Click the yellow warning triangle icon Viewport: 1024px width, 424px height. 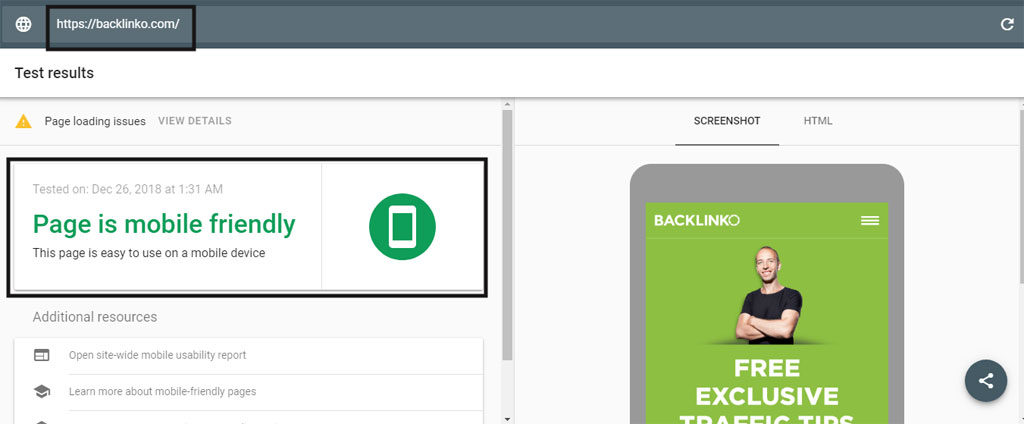(x=24, y=121)
